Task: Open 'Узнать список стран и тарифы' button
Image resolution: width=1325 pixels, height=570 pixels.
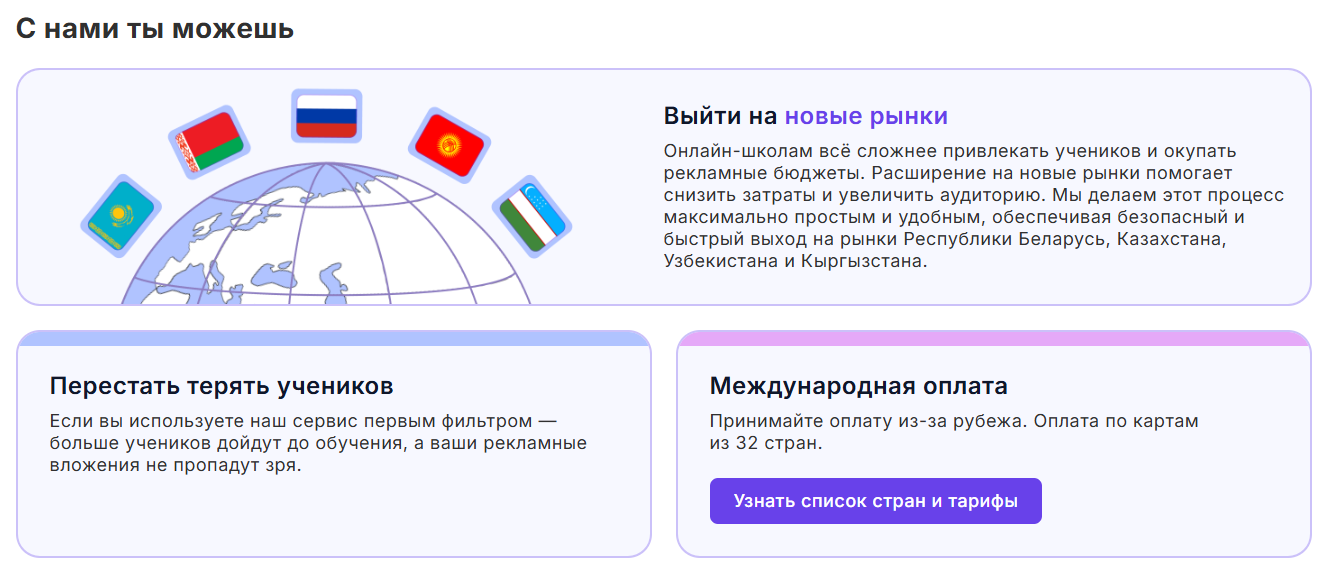Action: 876,501
